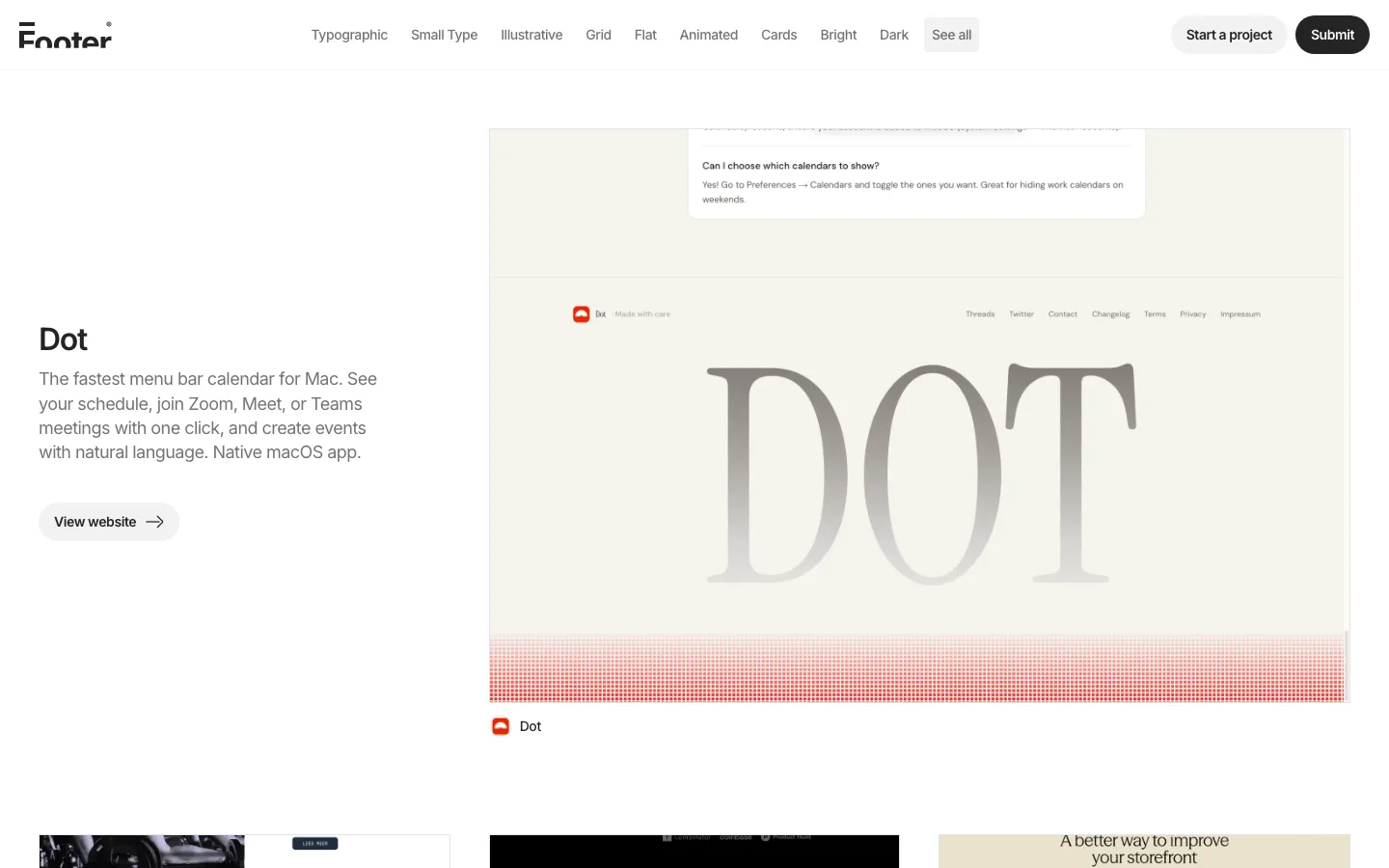Click the Dot label under the preview
Viewport: 1389px width, 868px height.
531,726
